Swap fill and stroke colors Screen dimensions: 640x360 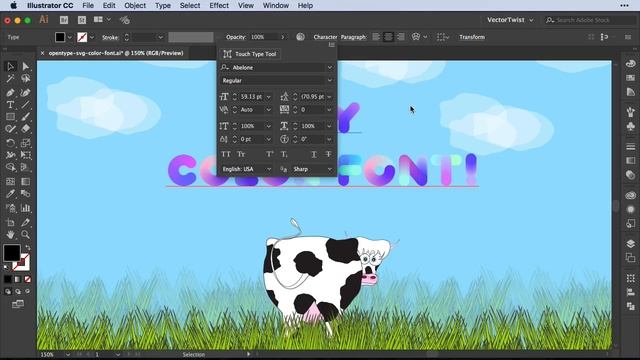tap(28, 248)
